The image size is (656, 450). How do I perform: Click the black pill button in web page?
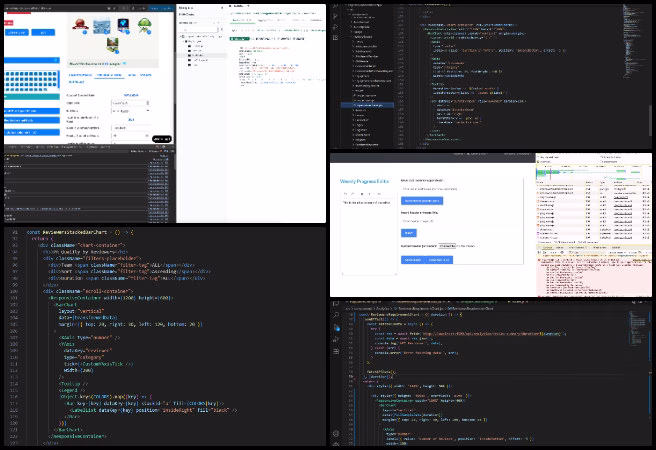[162, 139]
